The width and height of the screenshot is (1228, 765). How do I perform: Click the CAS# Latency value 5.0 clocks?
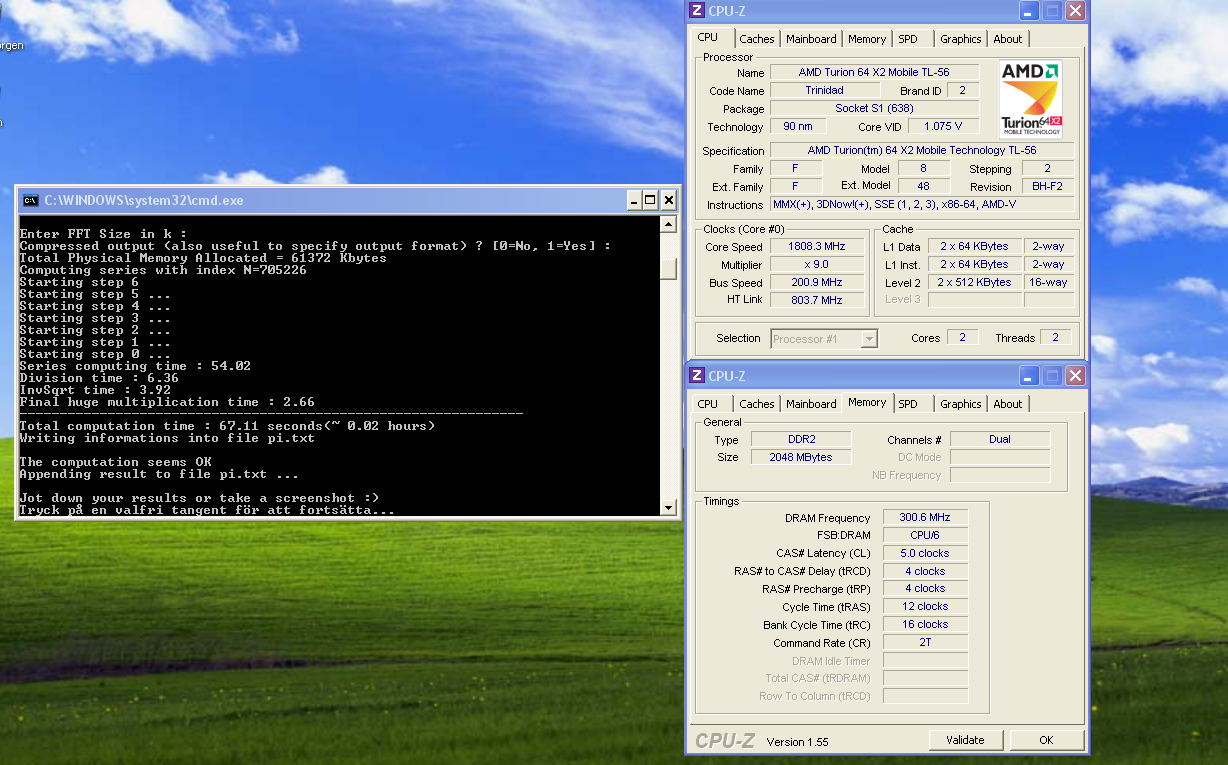pos(925,554)
